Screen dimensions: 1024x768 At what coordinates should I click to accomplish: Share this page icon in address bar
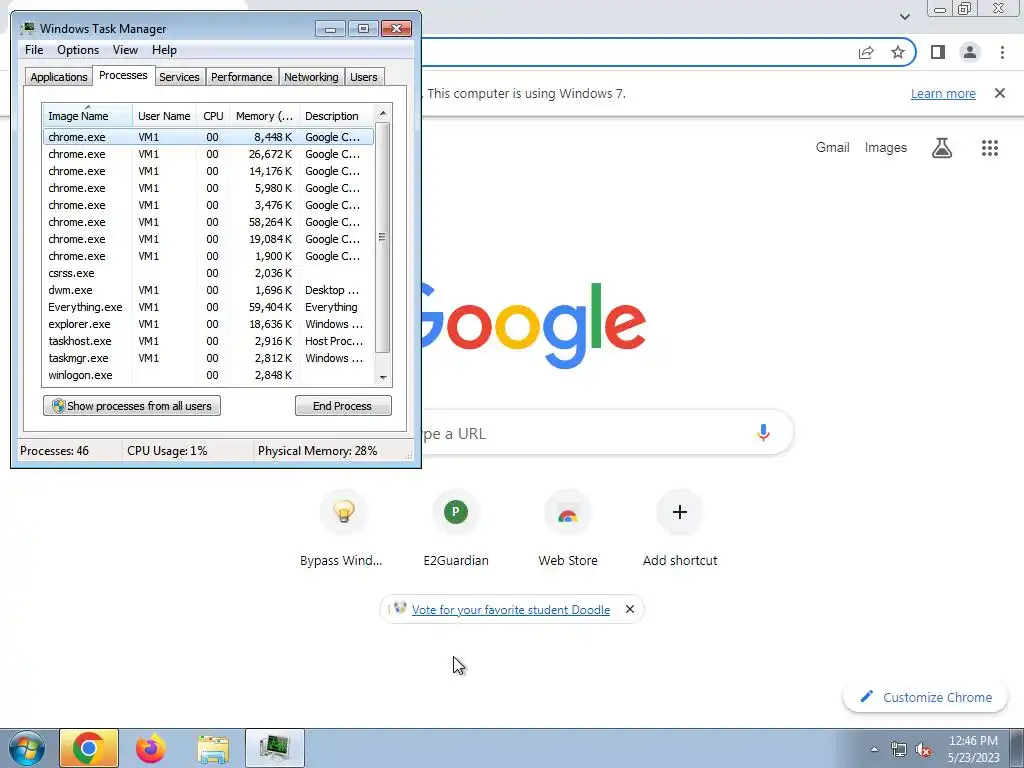[866, 52]
